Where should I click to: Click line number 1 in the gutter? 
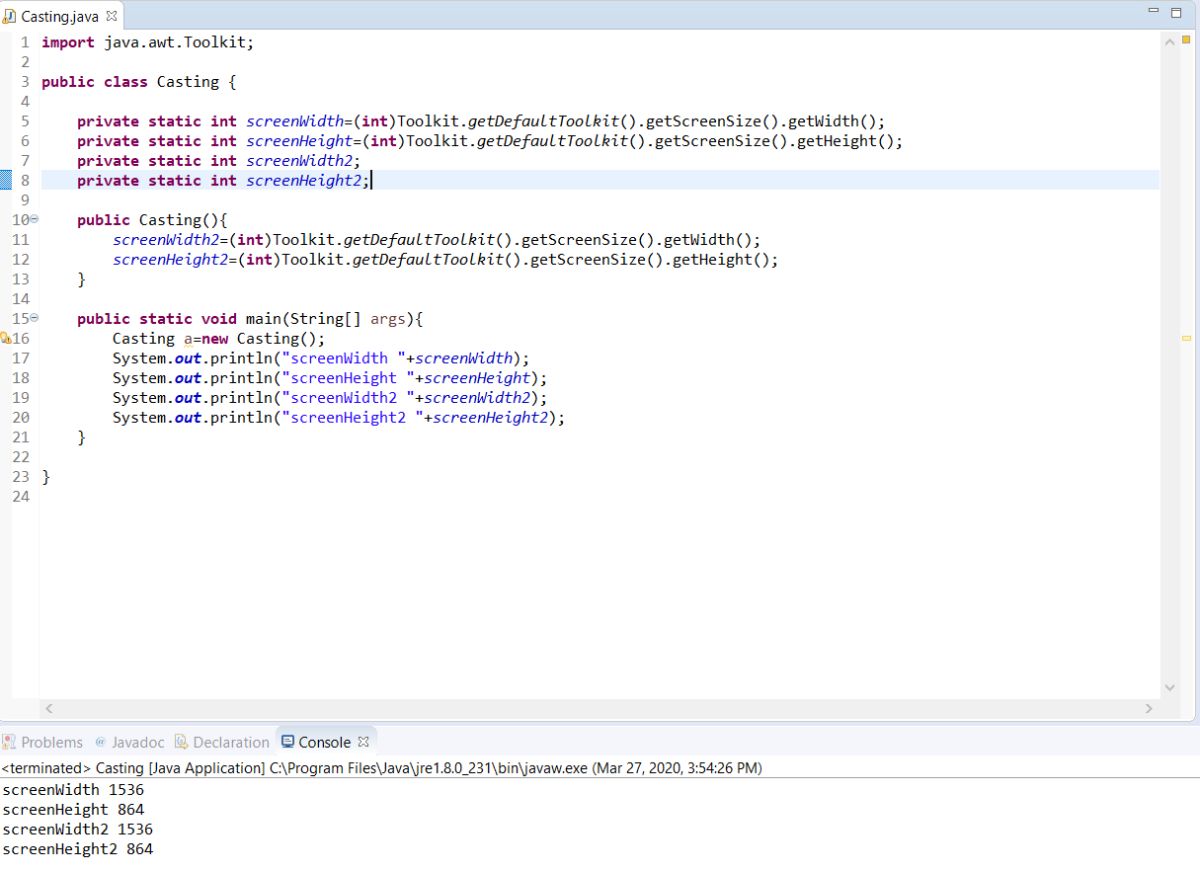(x=23, y=42)
